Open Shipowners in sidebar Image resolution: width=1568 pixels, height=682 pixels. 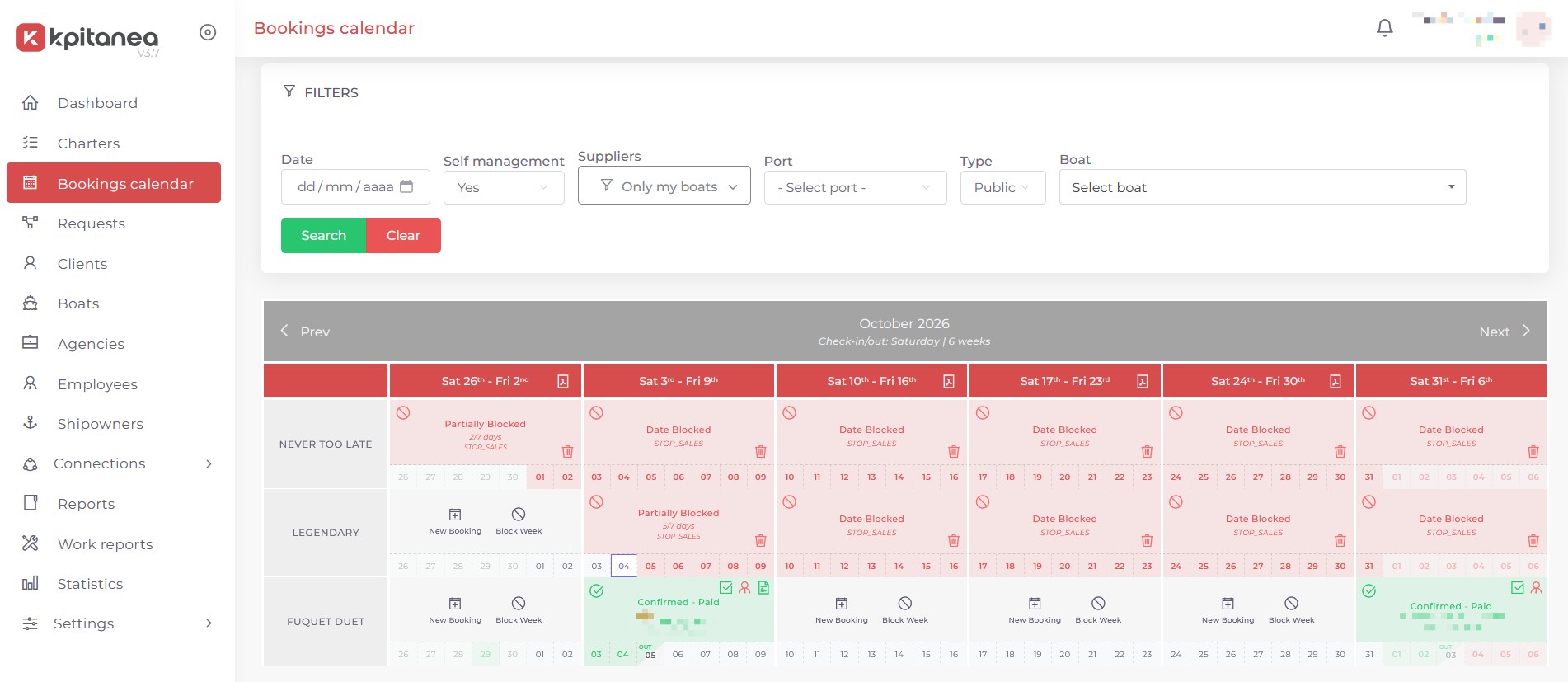coord(114,424)
